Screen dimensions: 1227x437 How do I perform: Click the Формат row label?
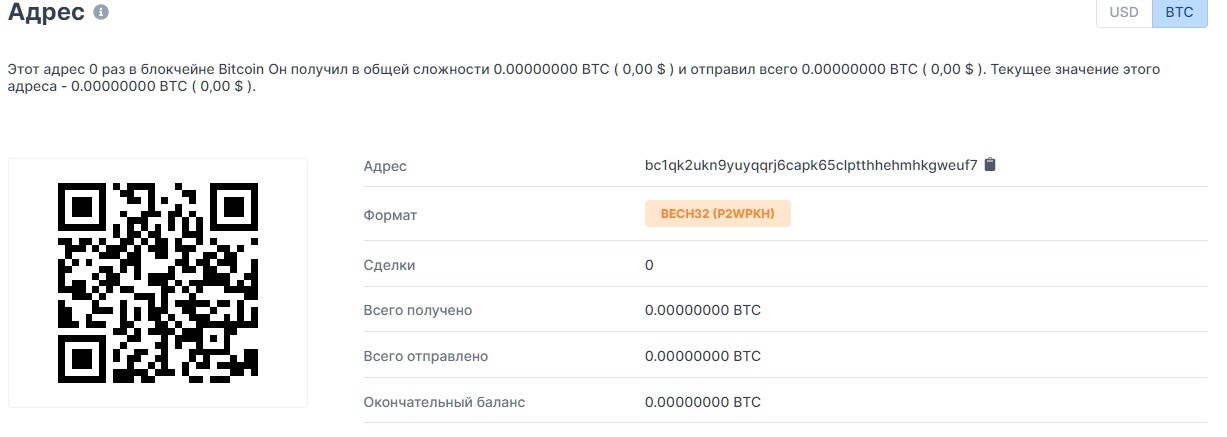pos(390,214)
